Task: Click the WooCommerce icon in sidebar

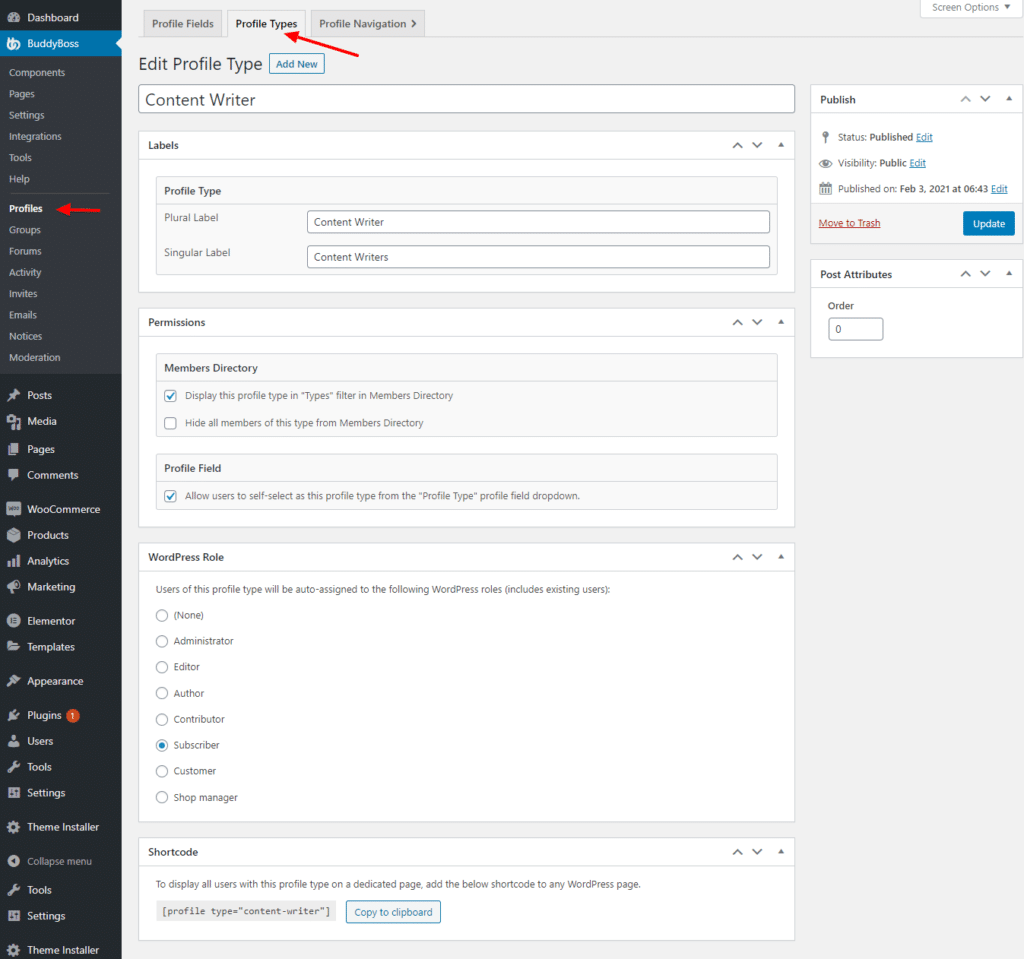Action: pyautogui.click(x=13, y=509)
